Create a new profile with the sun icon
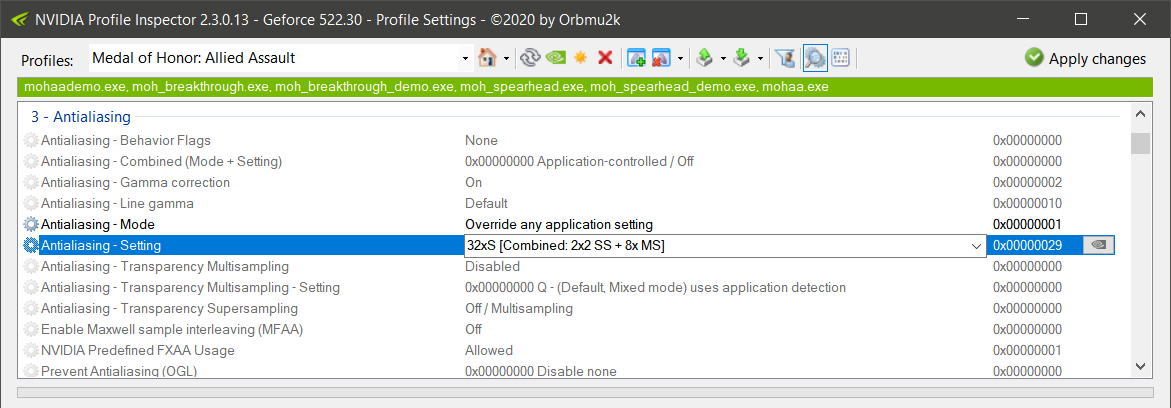The width and height of the screenshot is (1171, 408). coord(580,58)
